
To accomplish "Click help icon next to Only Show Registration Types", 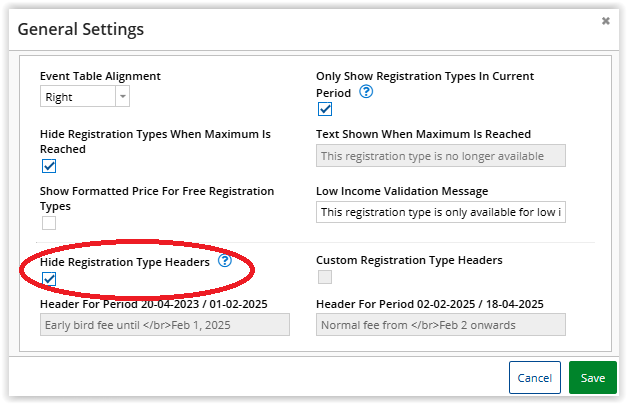I will click(366, 92).
